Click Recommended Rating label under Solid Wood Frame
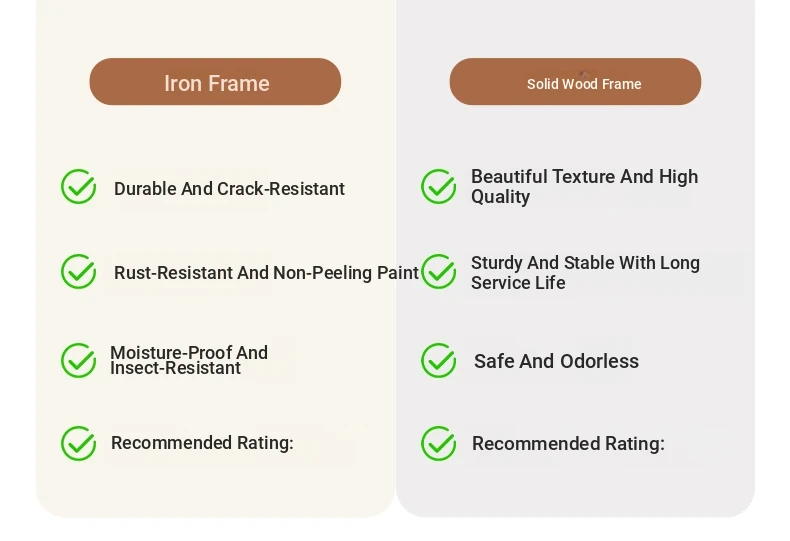This screenshot has width=790, height=541. click(x=568, y=444)
